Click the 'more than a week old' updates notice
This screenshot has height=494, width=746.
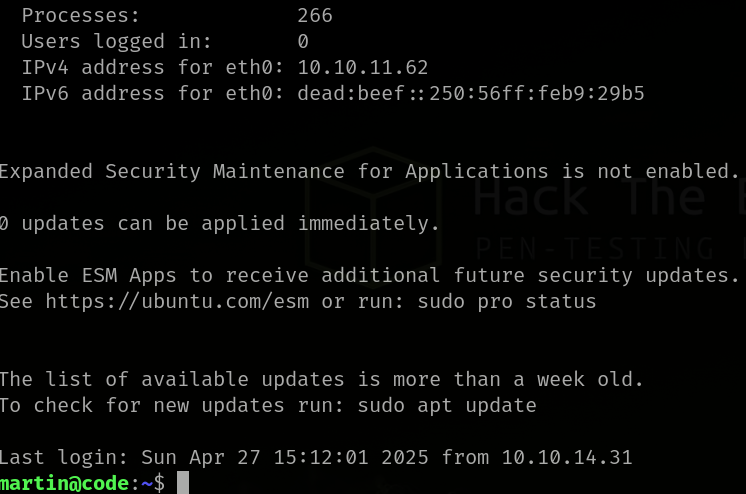320,379
